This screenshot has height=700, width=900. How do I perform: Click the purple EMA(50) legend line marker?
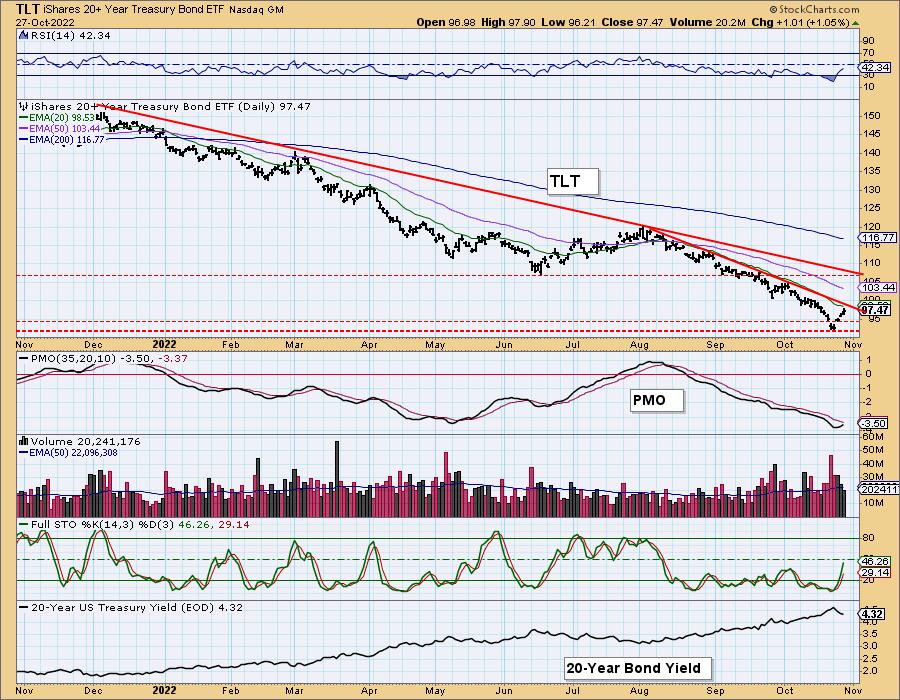[x=24, y=129]
